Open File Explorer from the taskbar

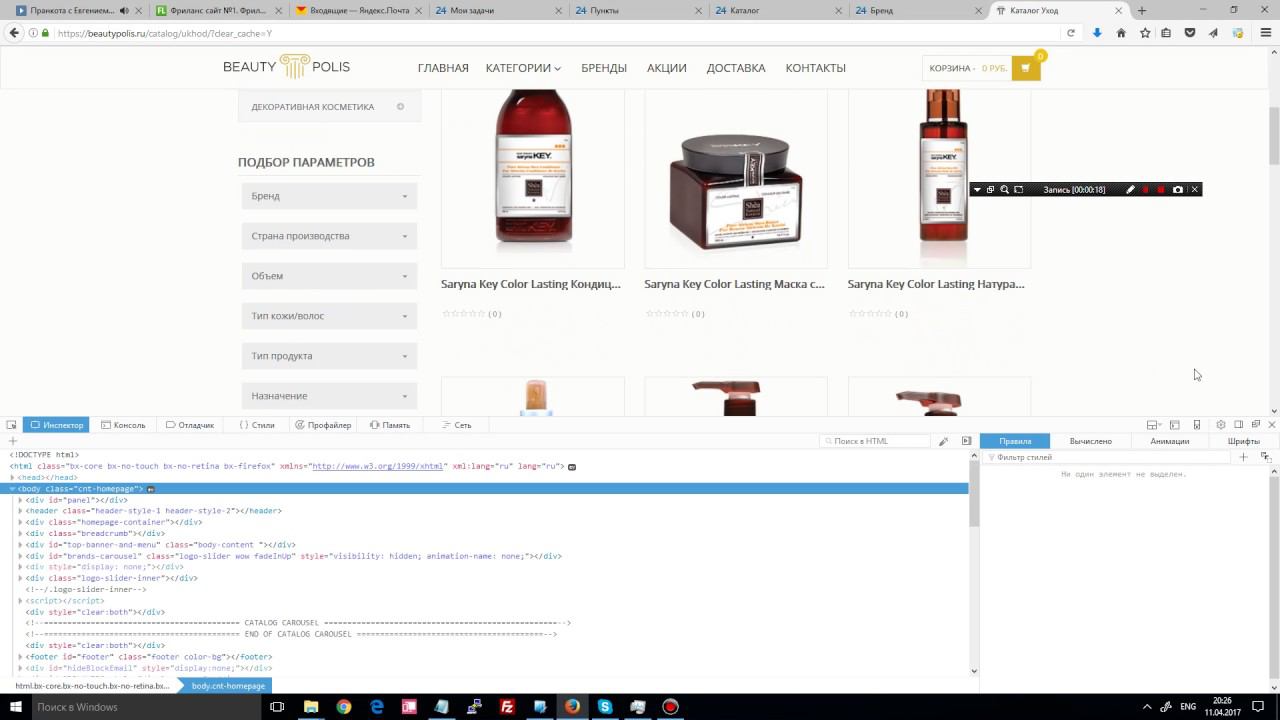pyautogui.click(x=311, y=707)
